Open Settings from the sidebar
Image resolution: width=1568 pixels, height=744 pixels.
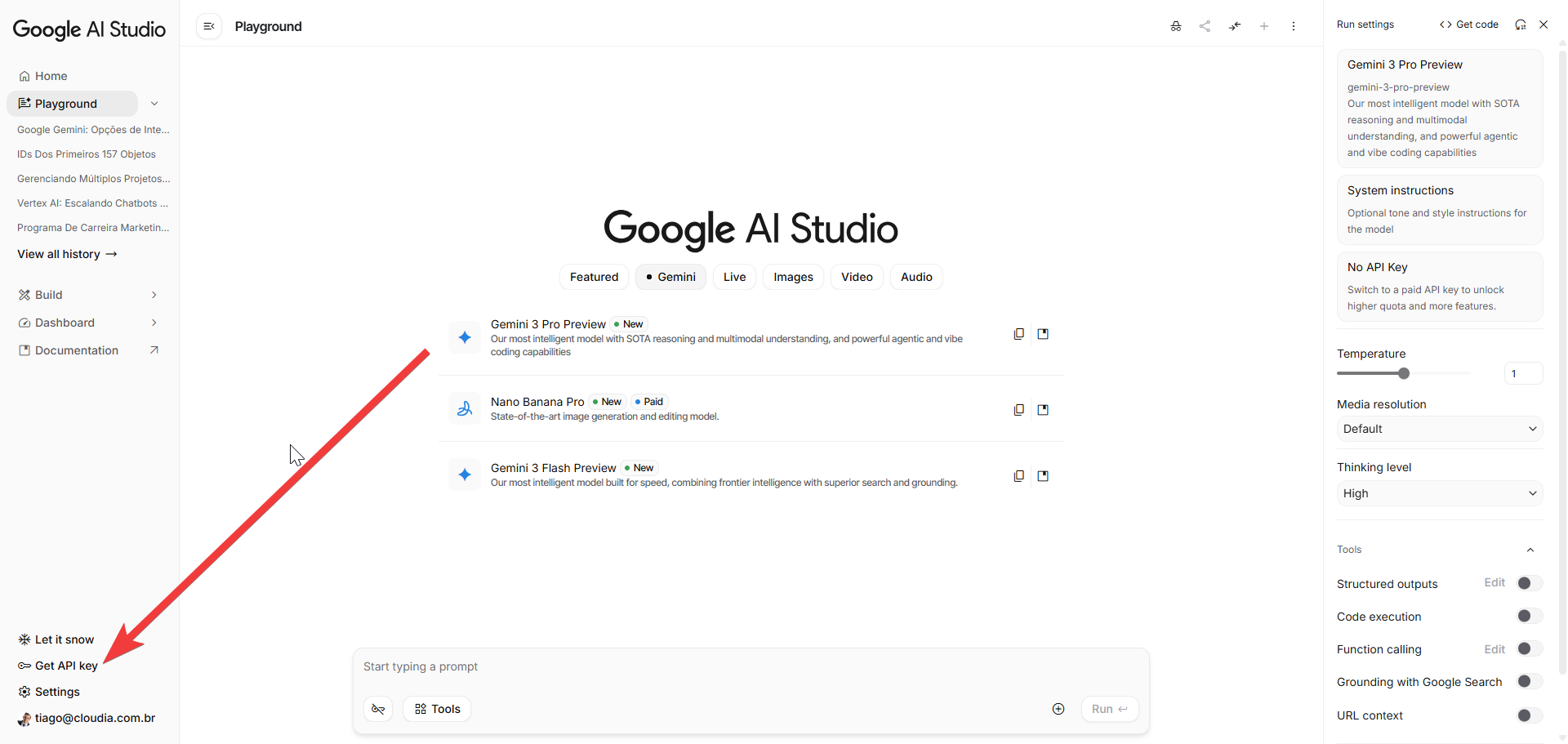[x=49, y=692]
